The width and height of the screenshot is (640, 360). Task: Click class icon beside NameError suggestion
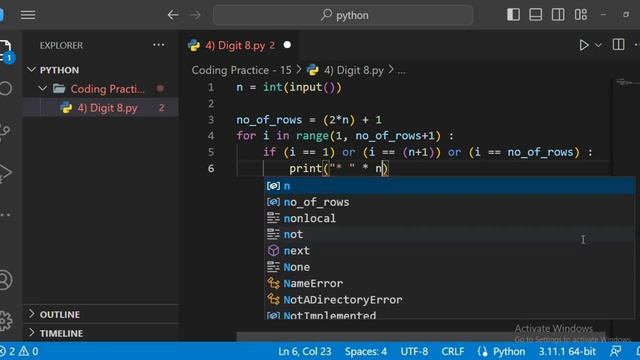[x=273, y=283]
